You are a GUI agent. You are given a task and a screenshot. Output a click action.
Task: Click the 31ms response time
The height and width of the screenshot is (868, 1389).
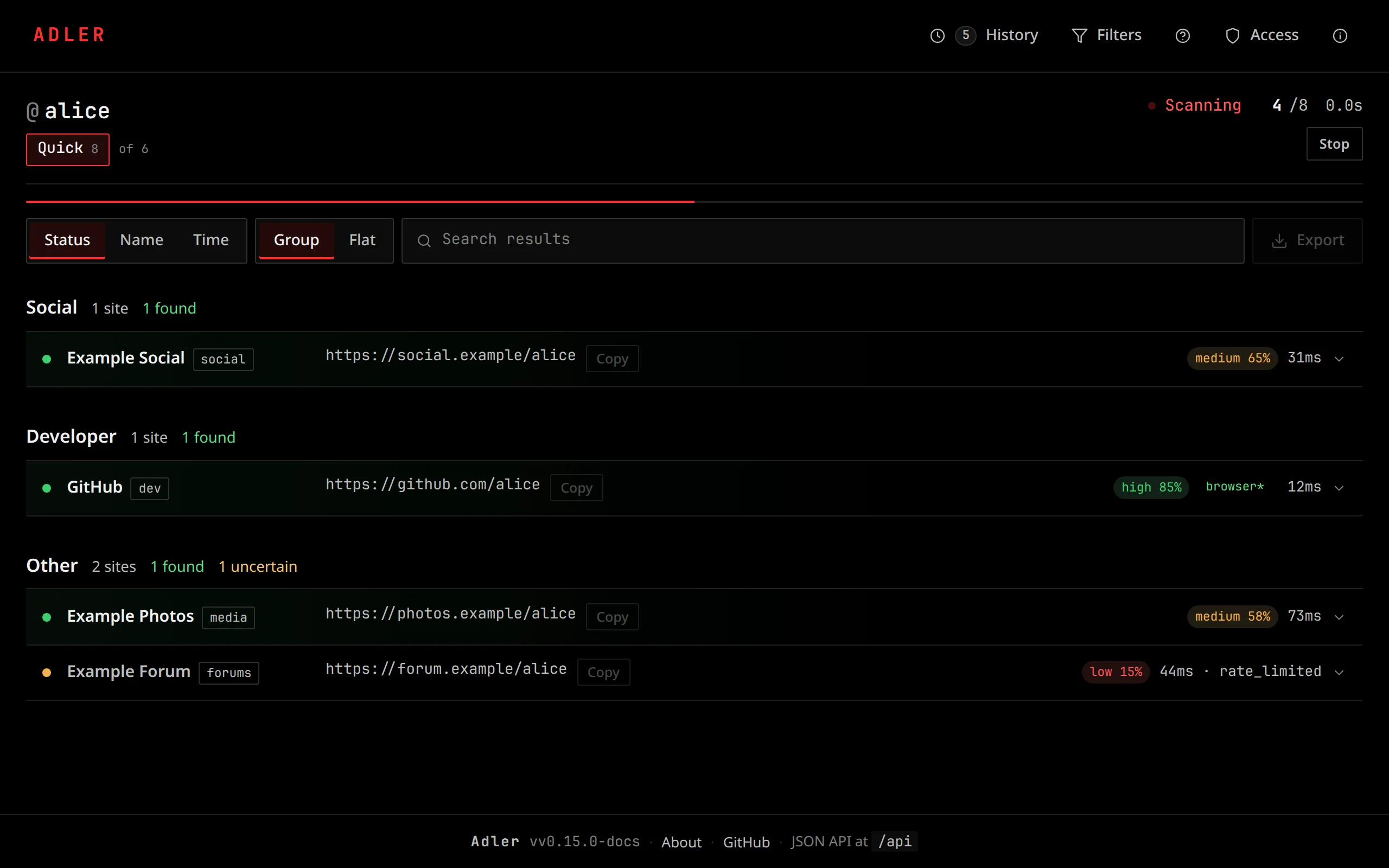click(1304, 358)
